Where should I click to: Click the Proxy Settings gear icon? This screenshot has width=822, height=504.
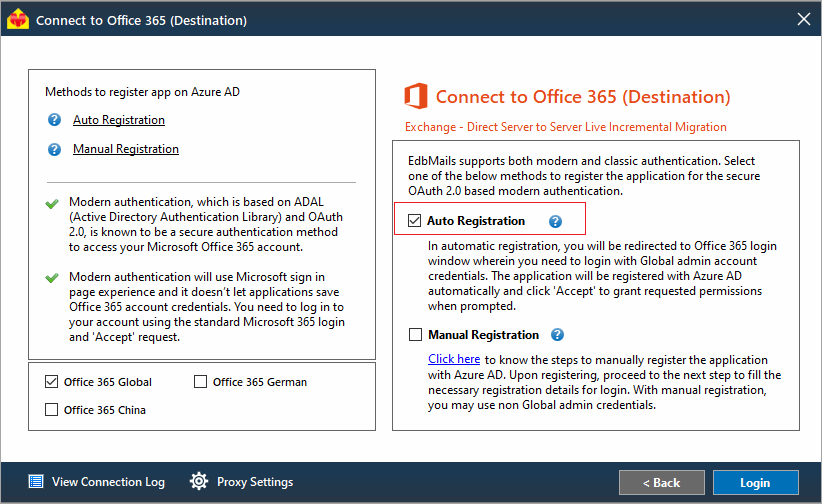[199, 481]
